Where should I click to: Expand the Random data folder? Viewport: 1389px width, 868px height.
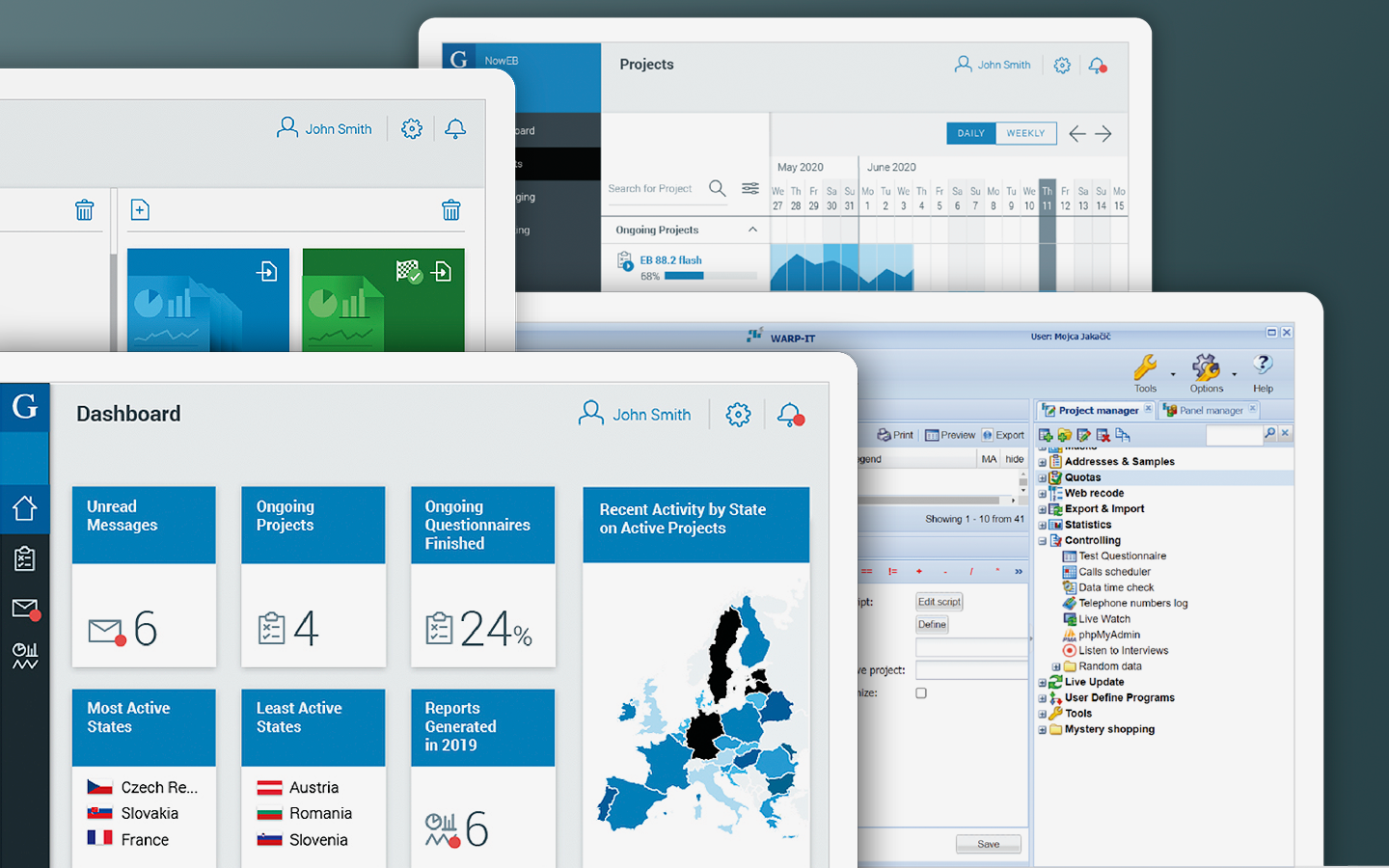tap(1055, 666)
